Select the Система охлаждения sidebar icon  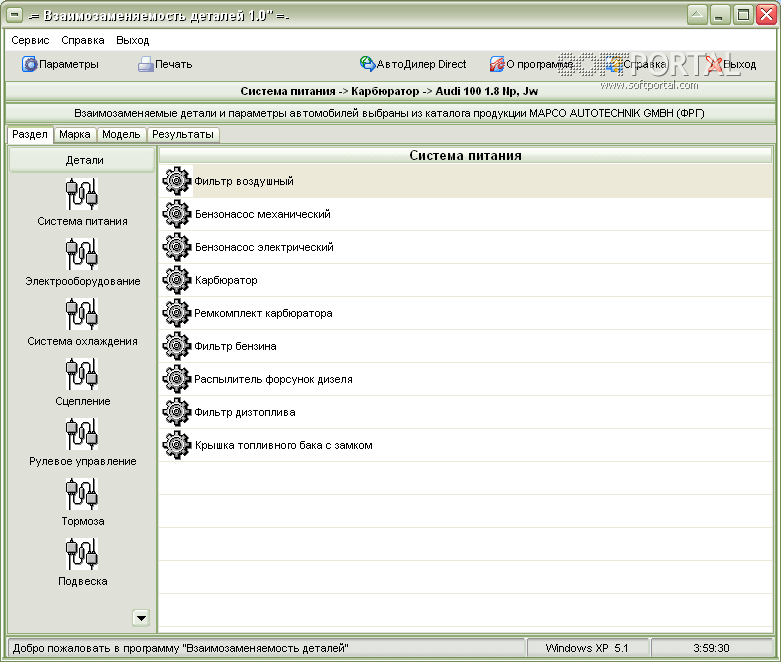tap(82, 314)
